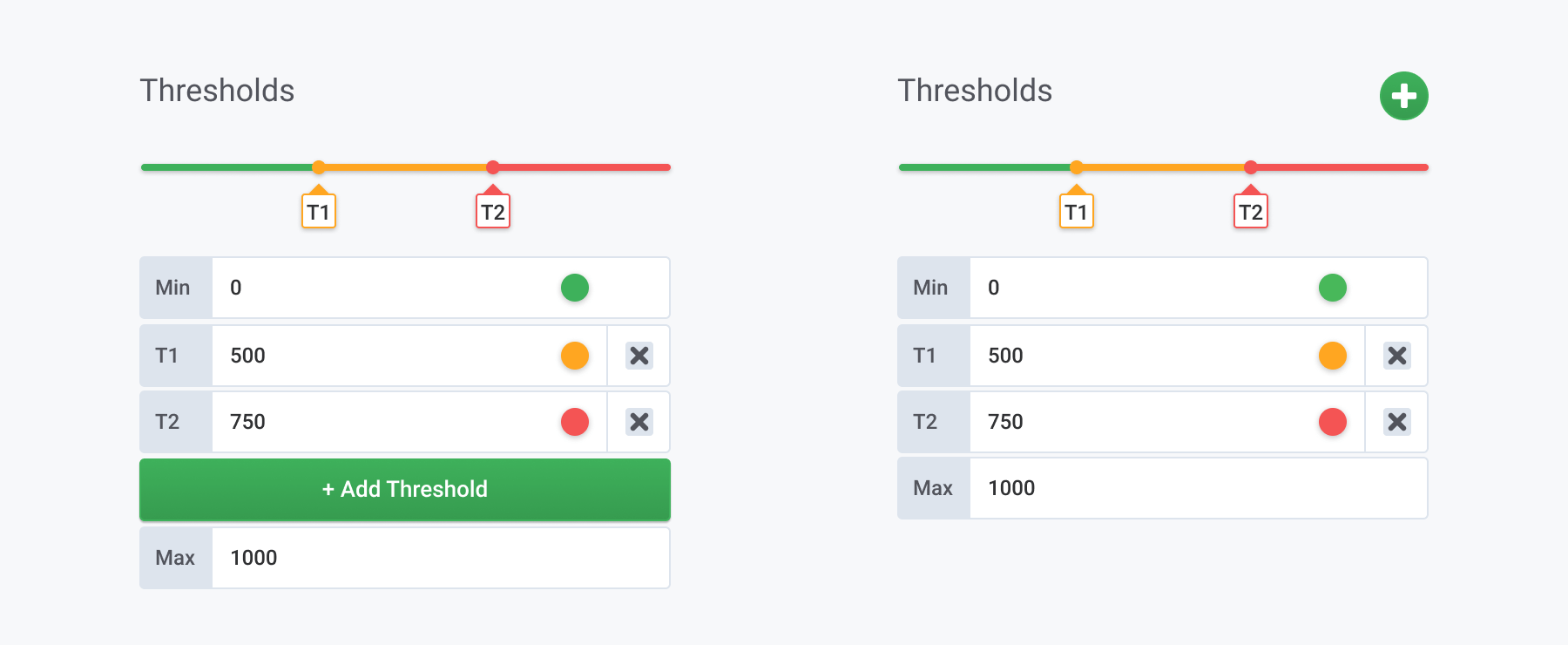Open the red T2 color swatch on the right panel
Viewport: 1568px width, 645px height.
[x=1332, y=422]
